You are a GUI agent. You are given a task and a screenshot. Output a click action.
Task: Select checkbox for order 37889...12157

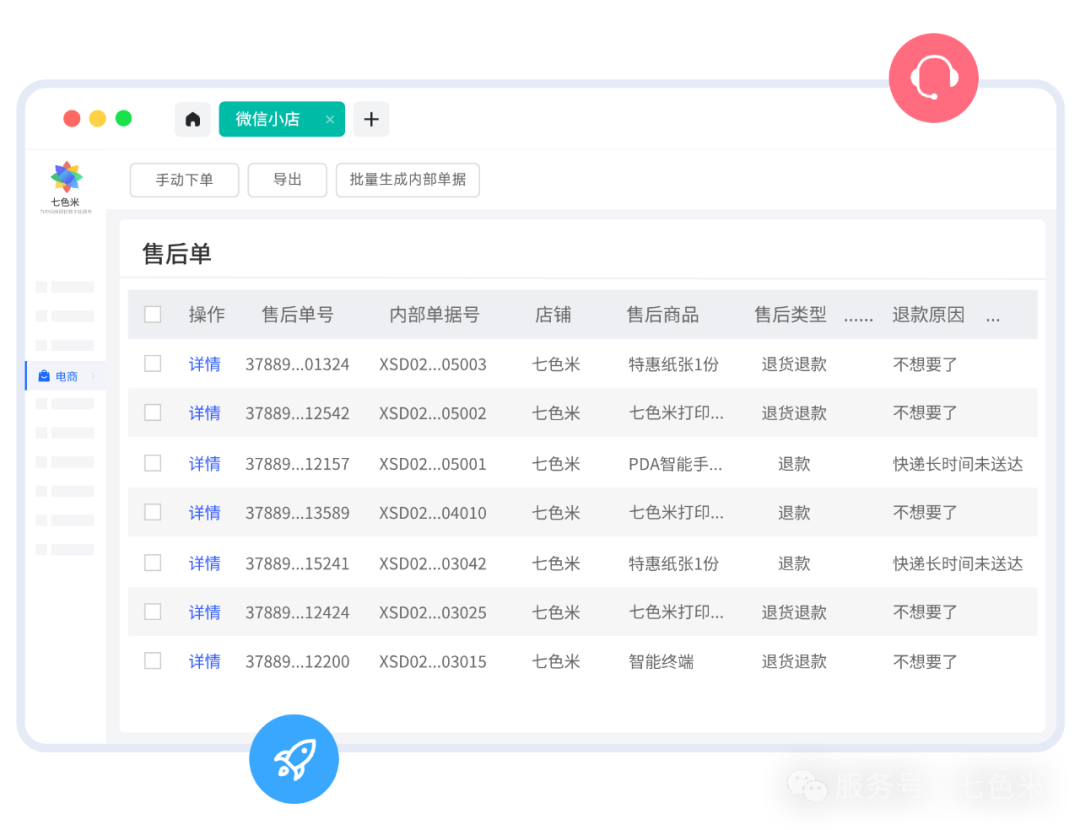coord(153,463)
